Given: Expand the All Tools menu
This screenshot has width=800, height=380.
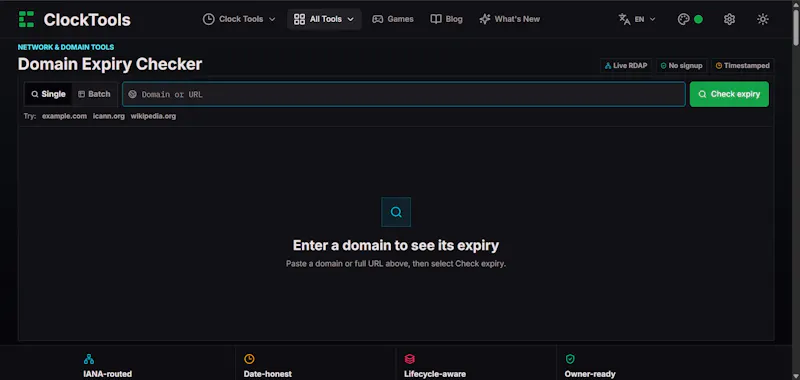Looking at the screenshot, I should click(x=324, y=19).
